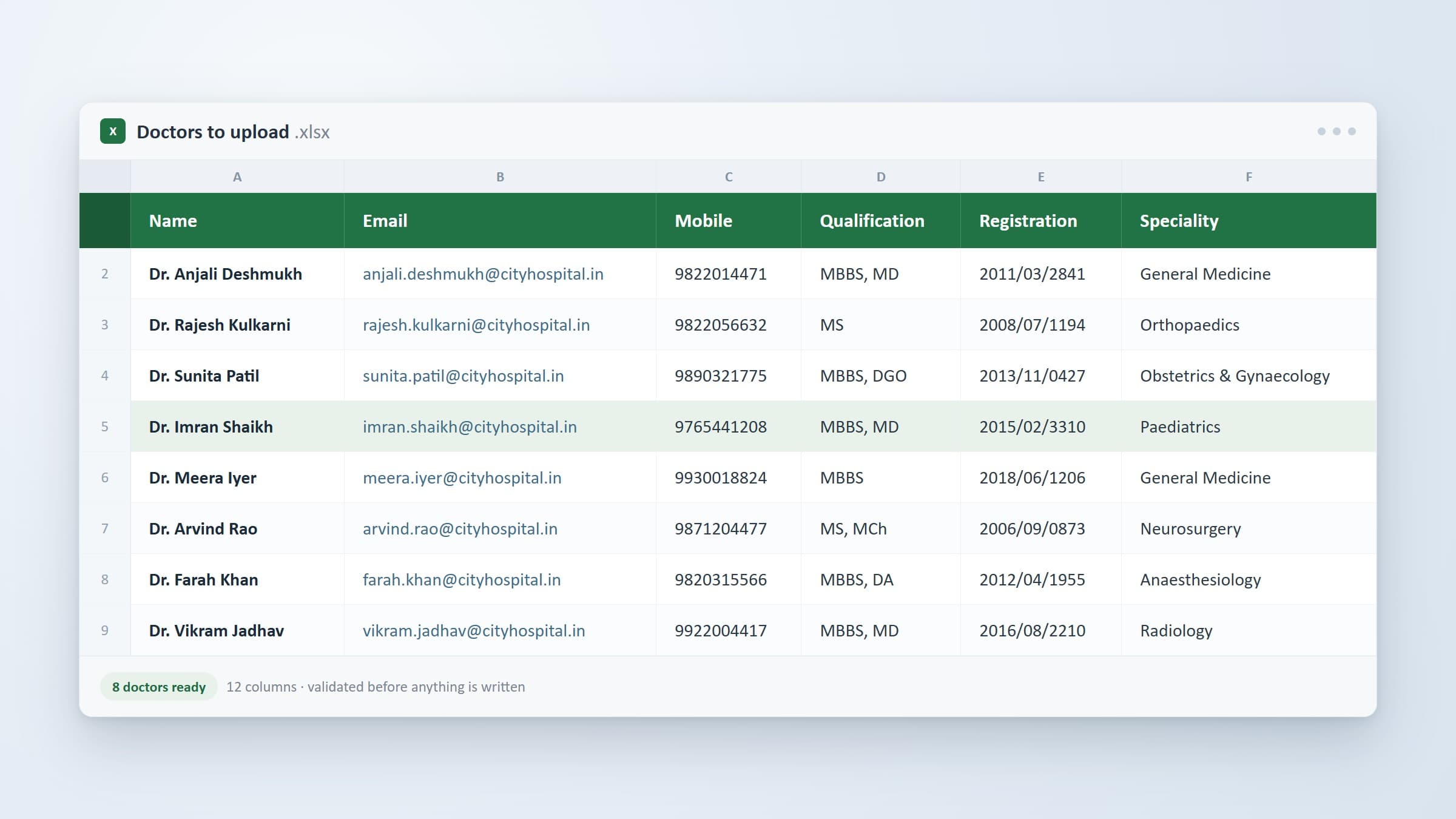Click the registration cell 2008/07/1194
1456x819 pixels.
[1040, 325]
